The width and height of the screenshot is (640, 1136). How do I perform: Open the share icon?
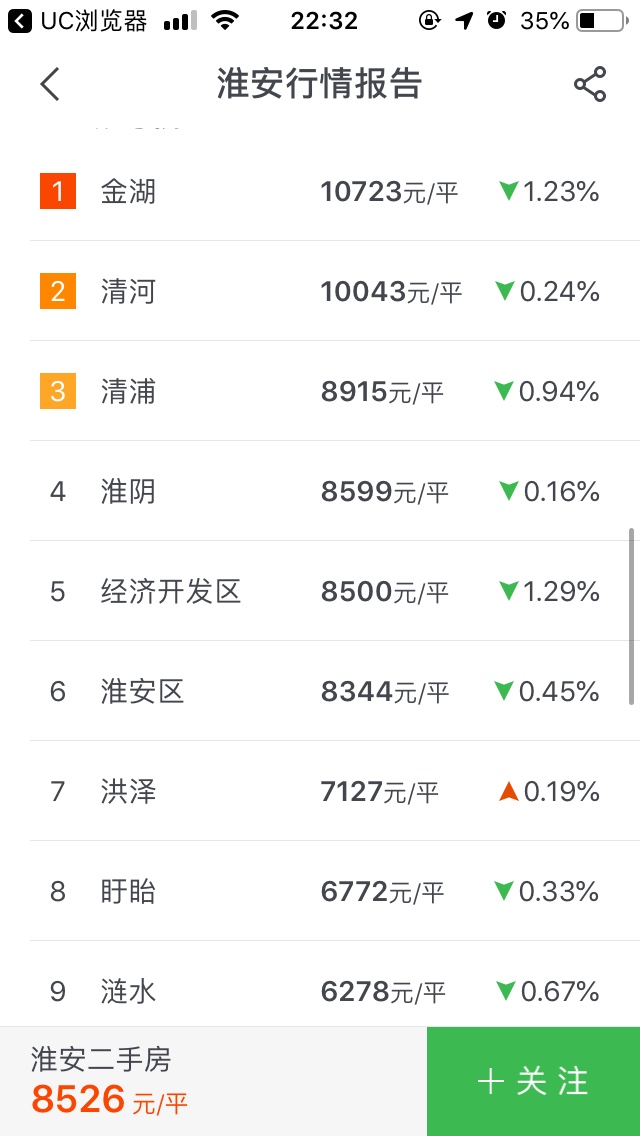click(589, 84)
